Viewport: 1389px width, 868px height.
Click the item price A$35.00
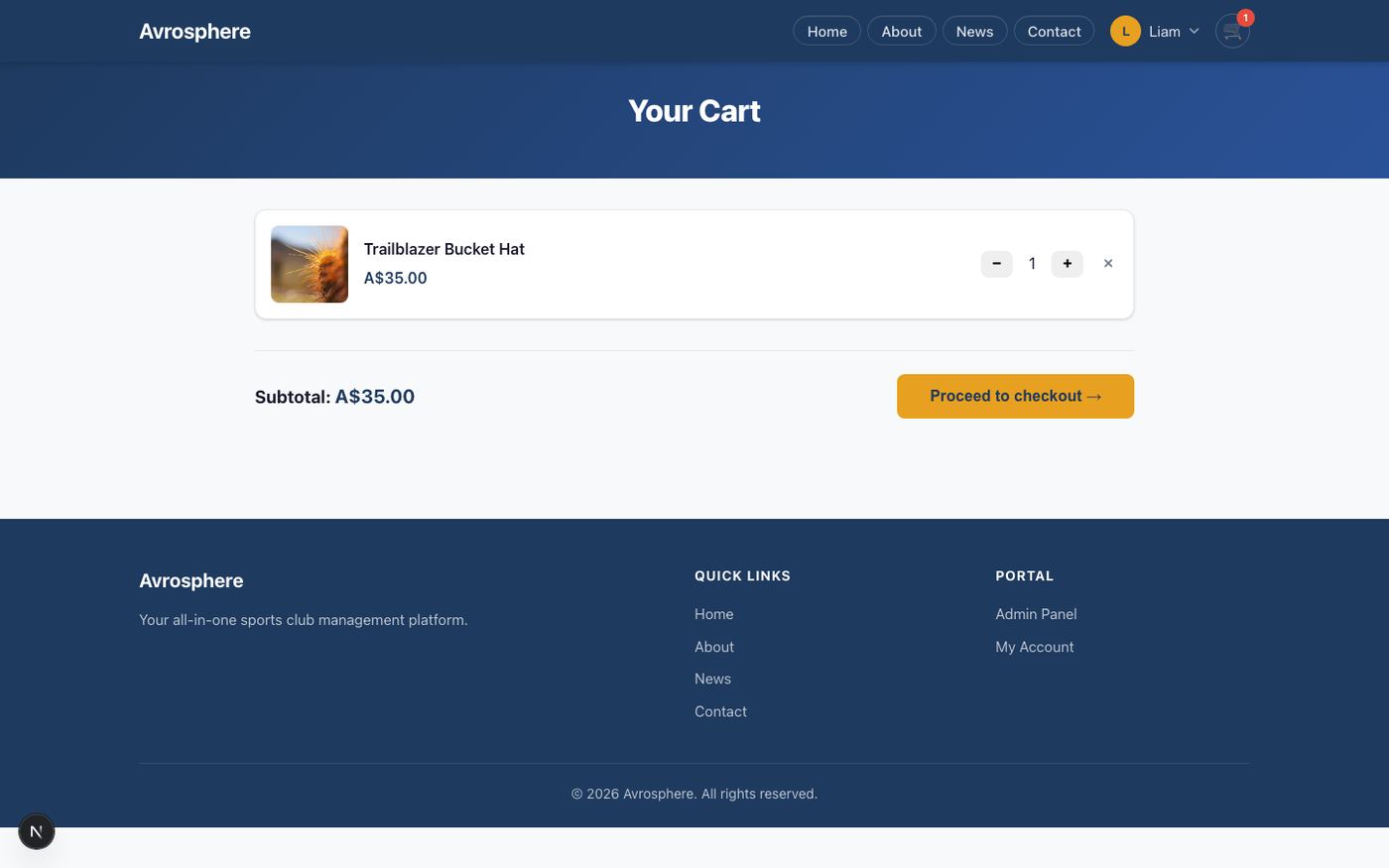pos(395,279)
